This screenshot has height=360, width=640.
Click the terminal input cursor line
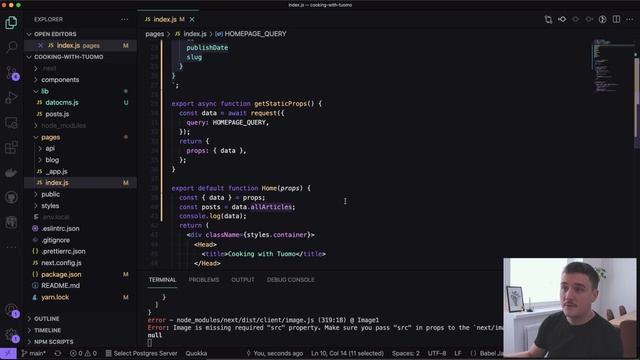click(x=150, y=343)
